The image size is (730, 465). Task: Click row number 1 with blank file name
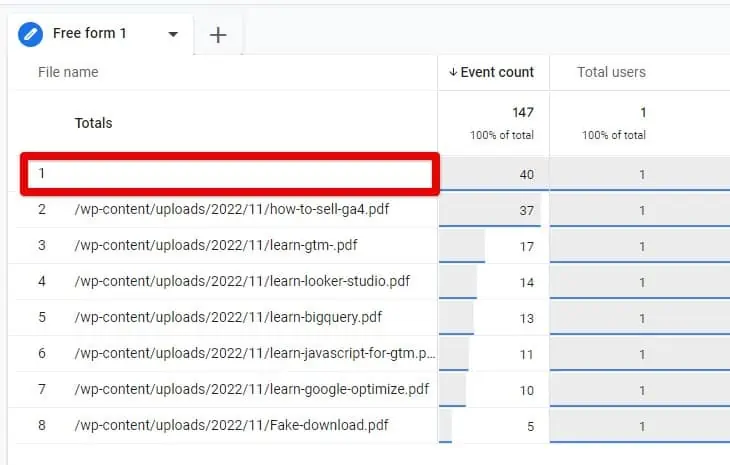coord(230,174)
